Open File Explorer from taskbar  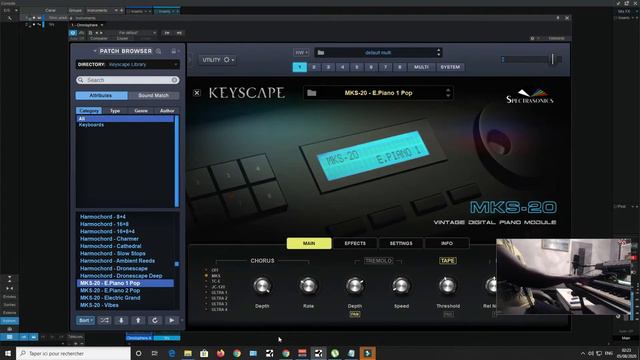point(188,353)
